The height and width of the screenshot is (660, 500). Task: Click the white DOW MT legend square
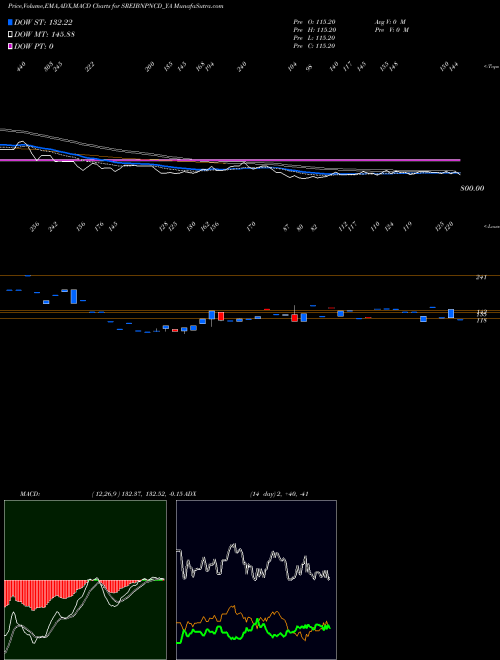click(10, 35)
